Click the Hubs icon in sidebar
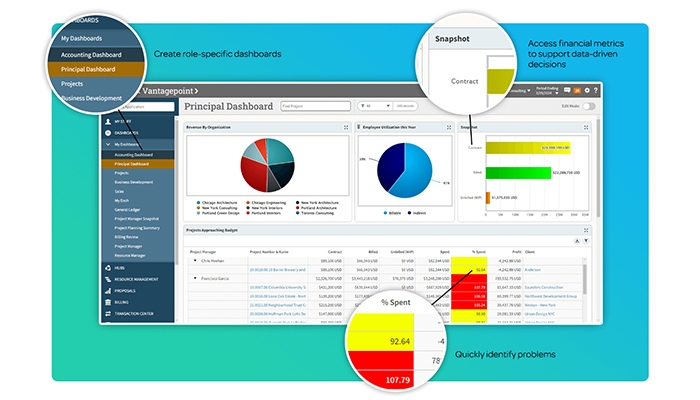Viewport: 700px width, 400px height. coord(108,268)
